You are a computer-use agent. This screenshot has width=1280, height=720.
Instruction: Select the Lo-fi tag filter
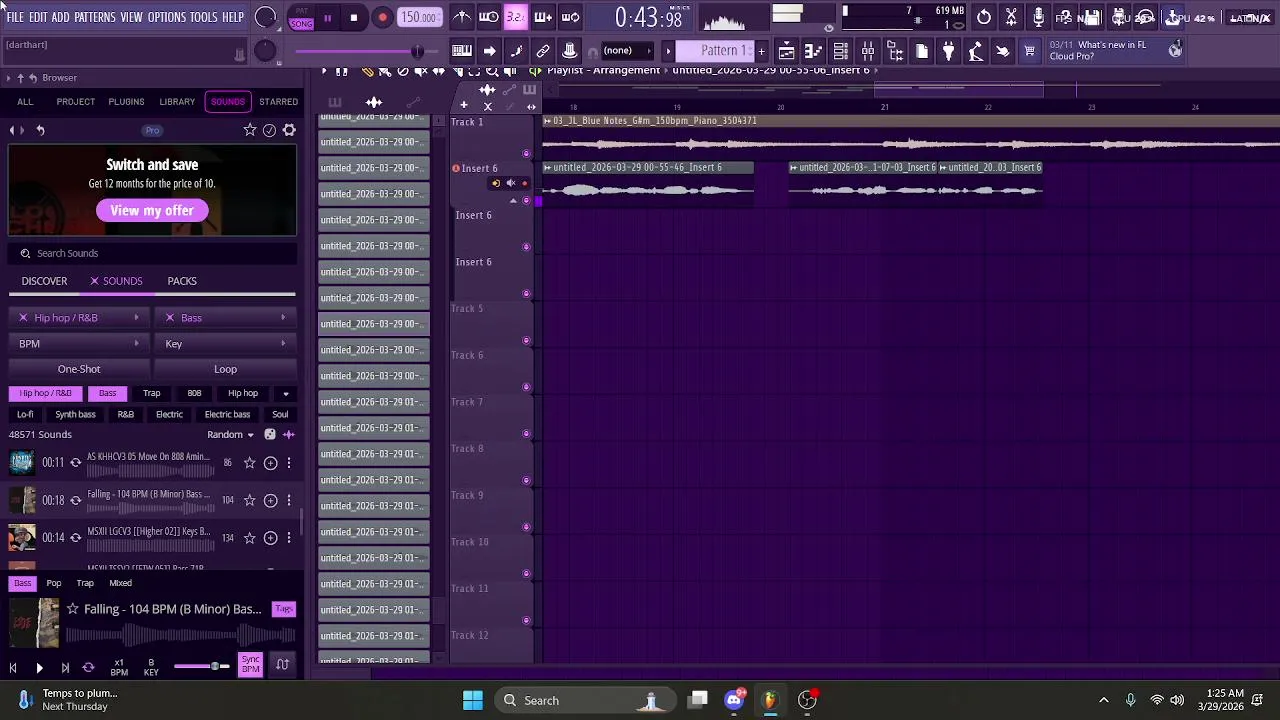click(25, 415)
